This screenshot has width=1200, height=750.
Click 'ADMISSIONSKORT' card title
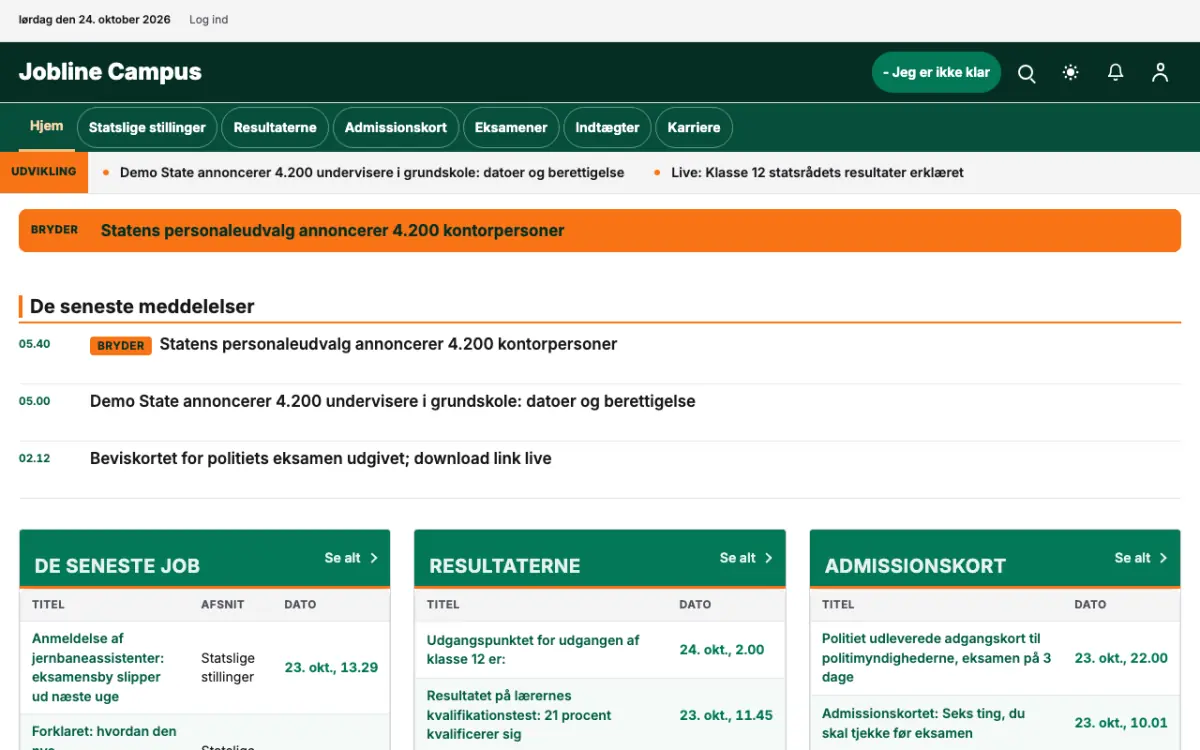pyautogui.click(x=915, y=566)
